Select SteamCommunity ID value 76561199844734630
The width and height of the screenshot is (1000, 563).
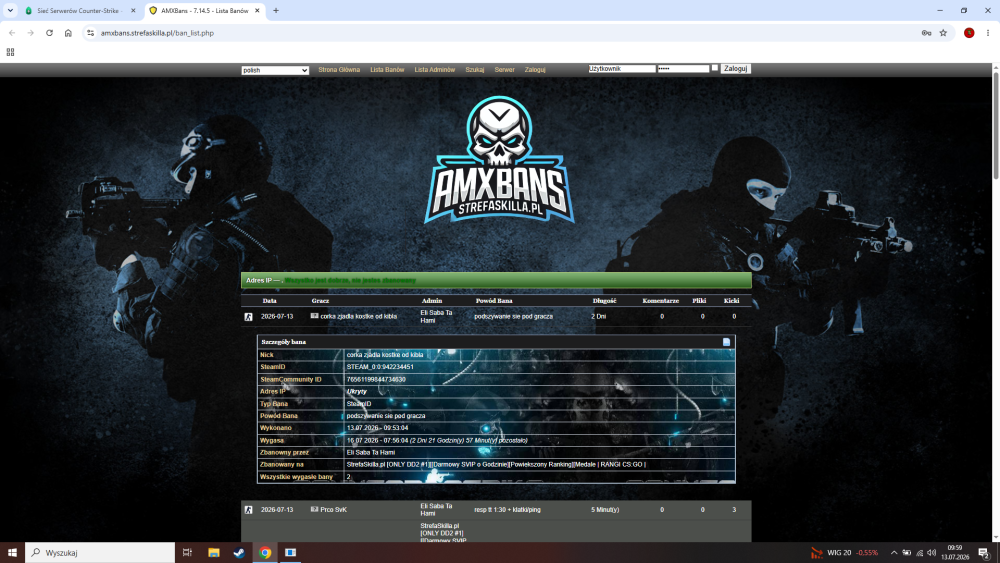point(376,379)
